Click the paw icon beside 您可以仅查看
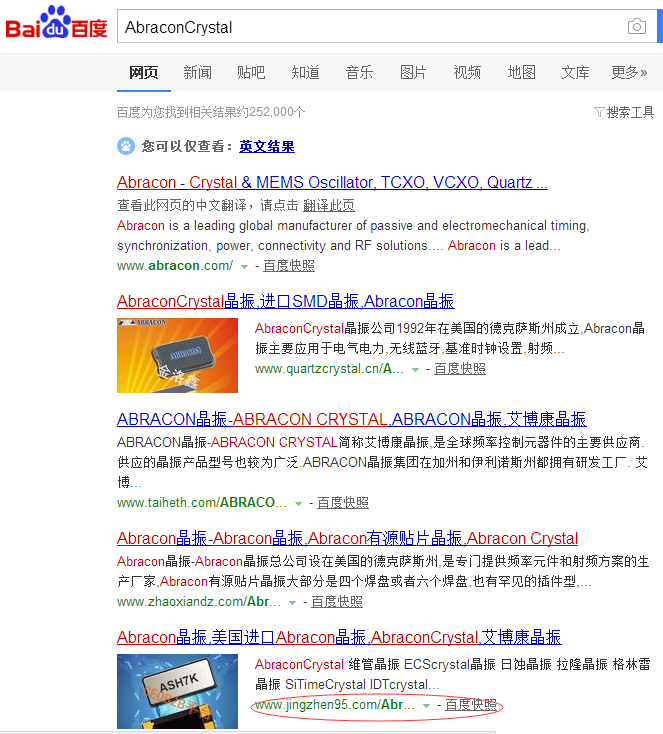Image resolution: width=663 pixels, height=734 pixels. [x=125, y=147]
